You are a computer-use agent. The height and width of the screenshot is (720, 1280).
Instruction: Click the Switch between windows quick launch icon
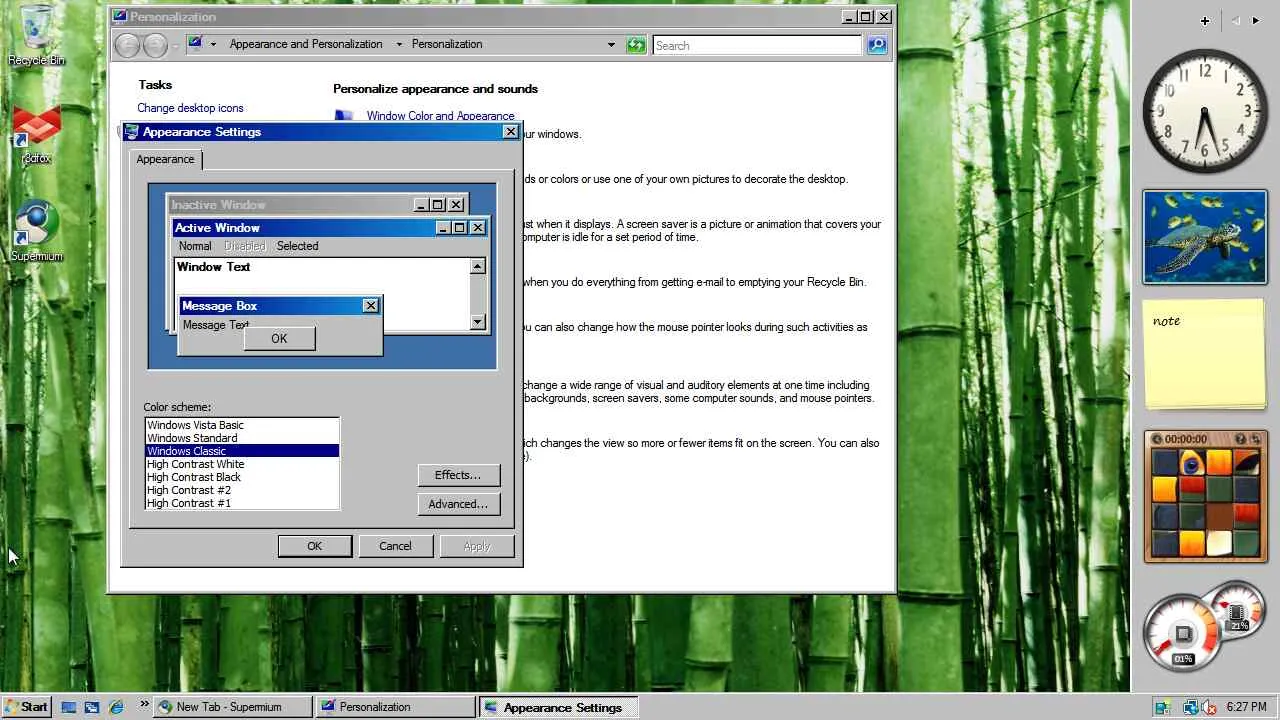point(92,707)
